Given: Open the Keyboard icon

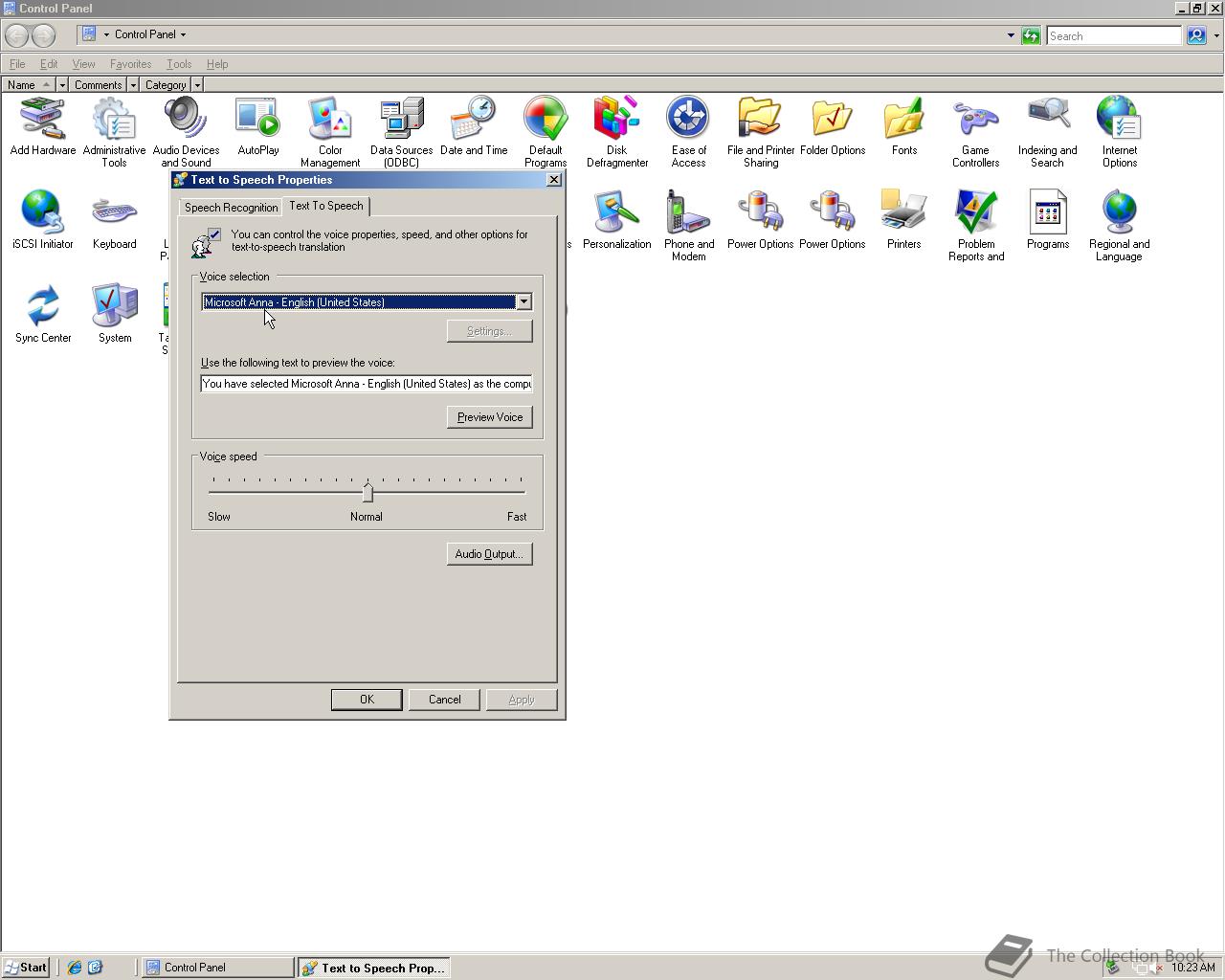Looking at the screenshot, I should [115, 220].
